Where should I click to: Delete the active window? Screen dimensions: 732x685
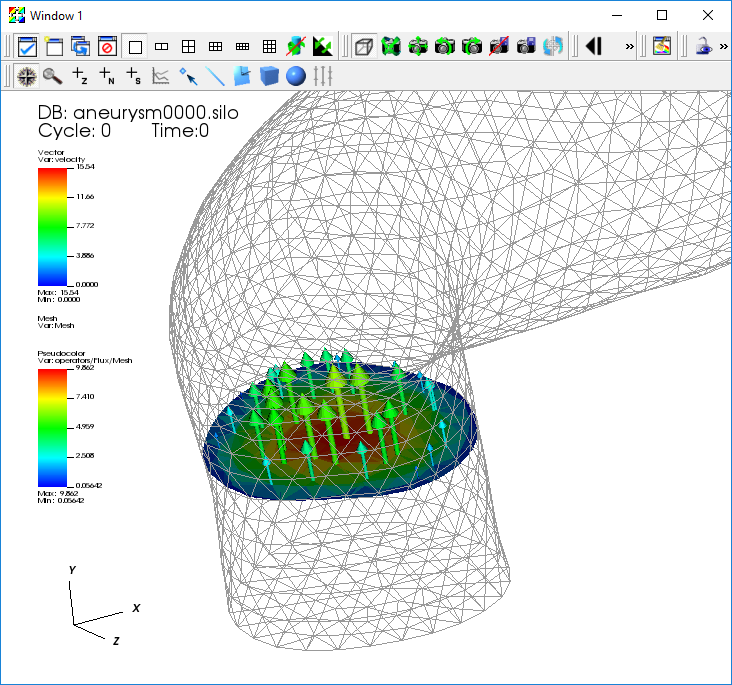(x=108, y=47)
